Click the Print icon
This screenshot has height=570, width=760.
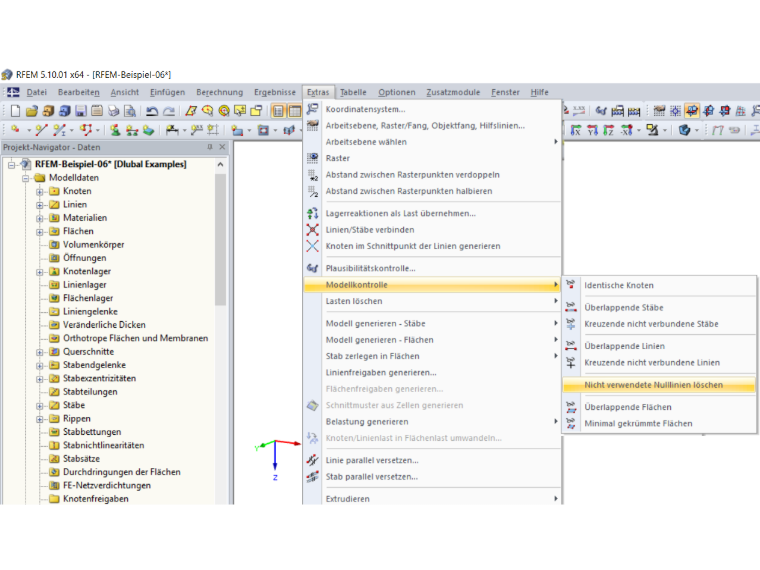113,111
